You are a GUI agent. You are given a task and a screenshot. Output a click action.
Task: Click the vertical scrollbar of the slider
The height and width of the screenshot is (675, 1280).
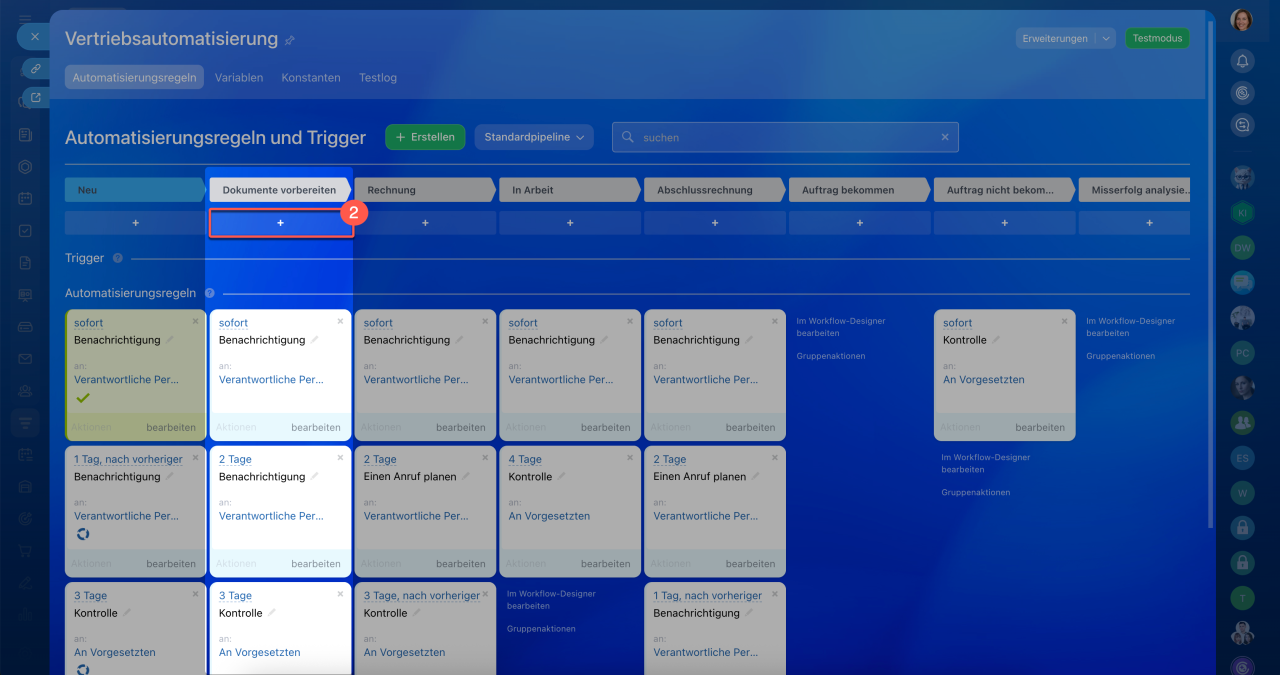(1211, 275)
